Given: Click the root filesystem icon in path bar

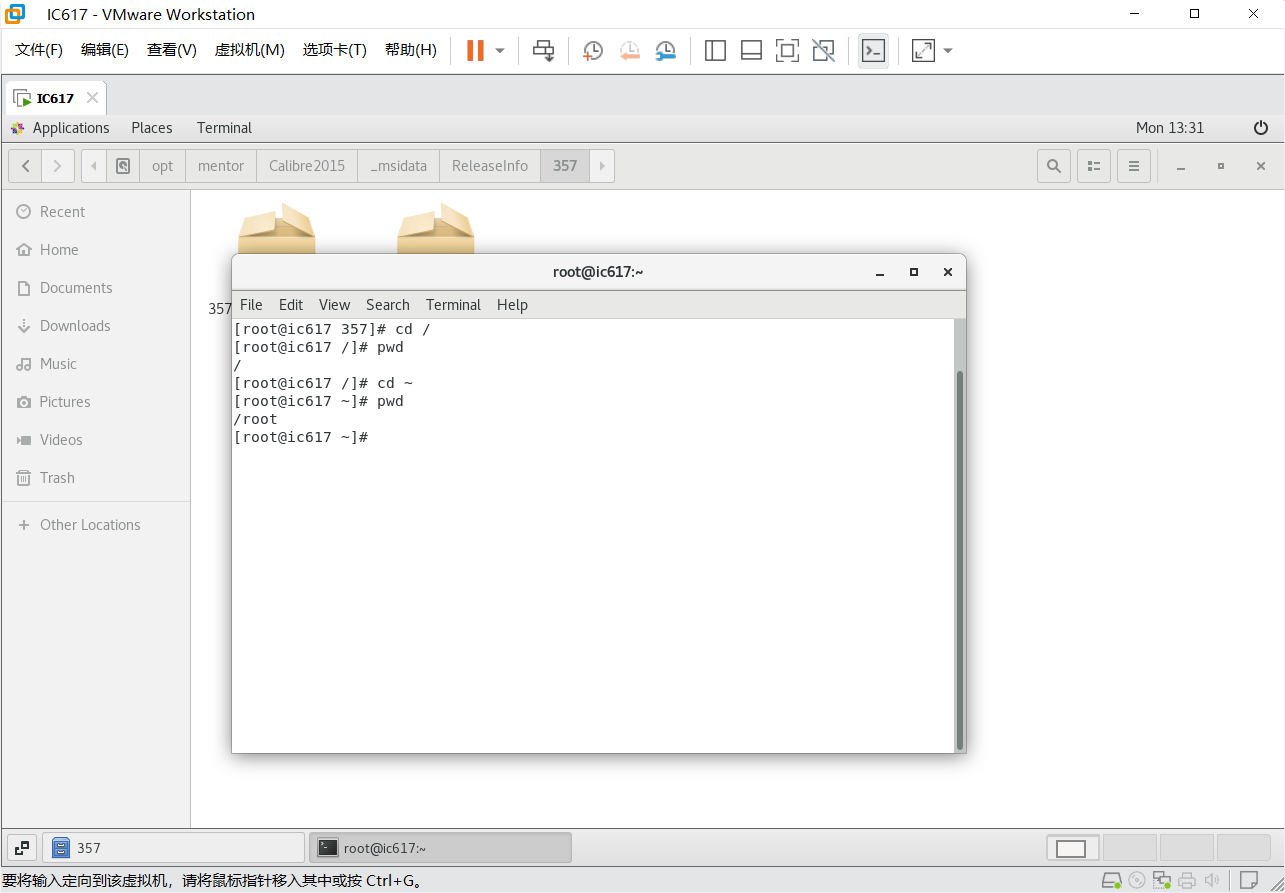Looking at the screenshot, I should click(123, 166).
